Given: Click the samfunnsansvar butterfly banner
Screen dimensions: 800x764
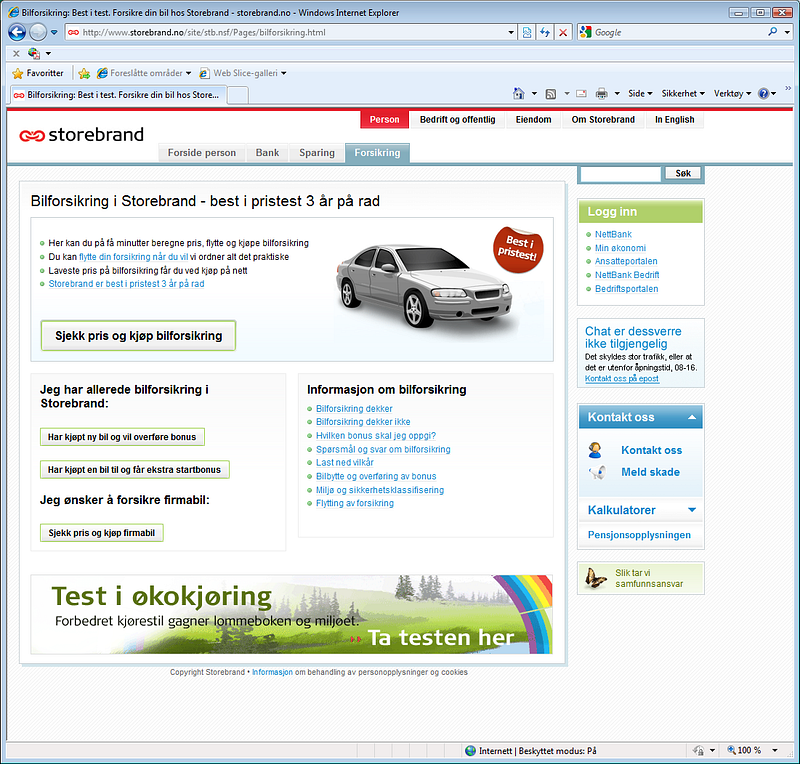Looking at the screenshot, I should click(640, 578).
